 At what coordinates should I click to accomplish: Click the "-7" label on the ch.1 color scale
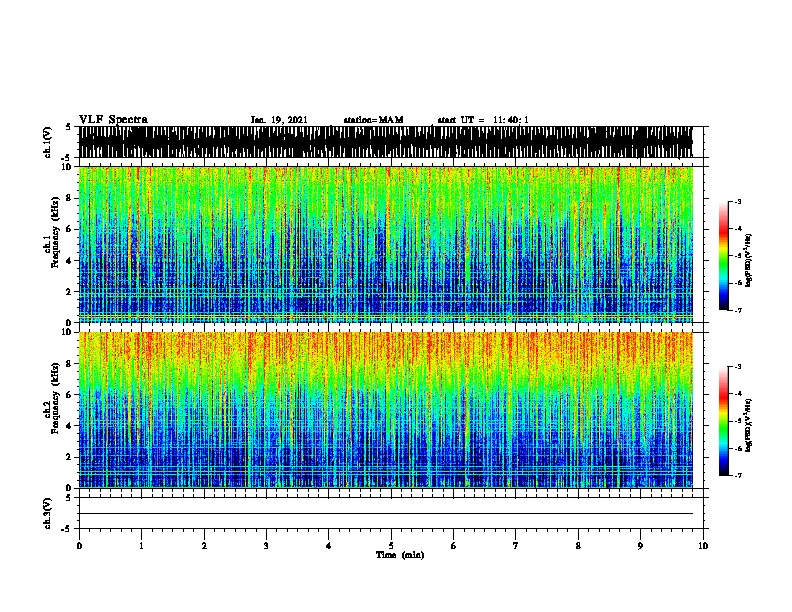click(737, 310)
